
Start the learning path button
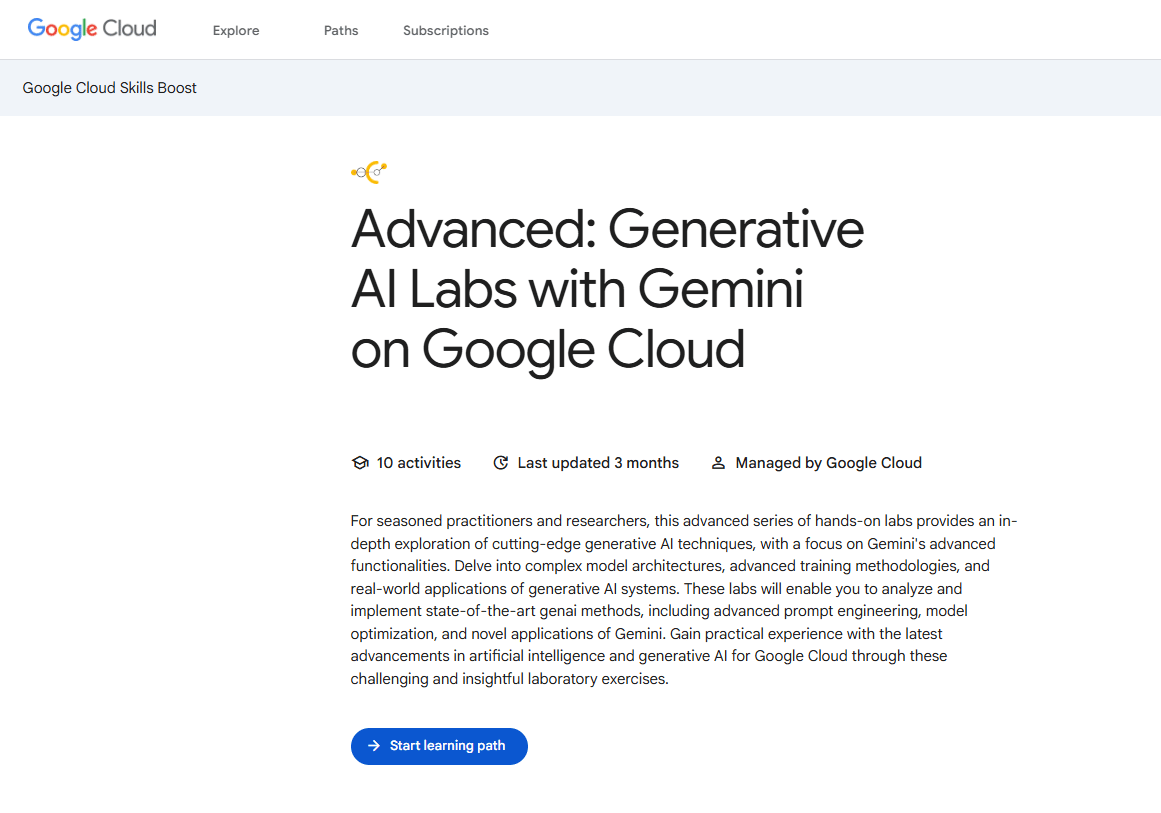click(x=439, y=746)
